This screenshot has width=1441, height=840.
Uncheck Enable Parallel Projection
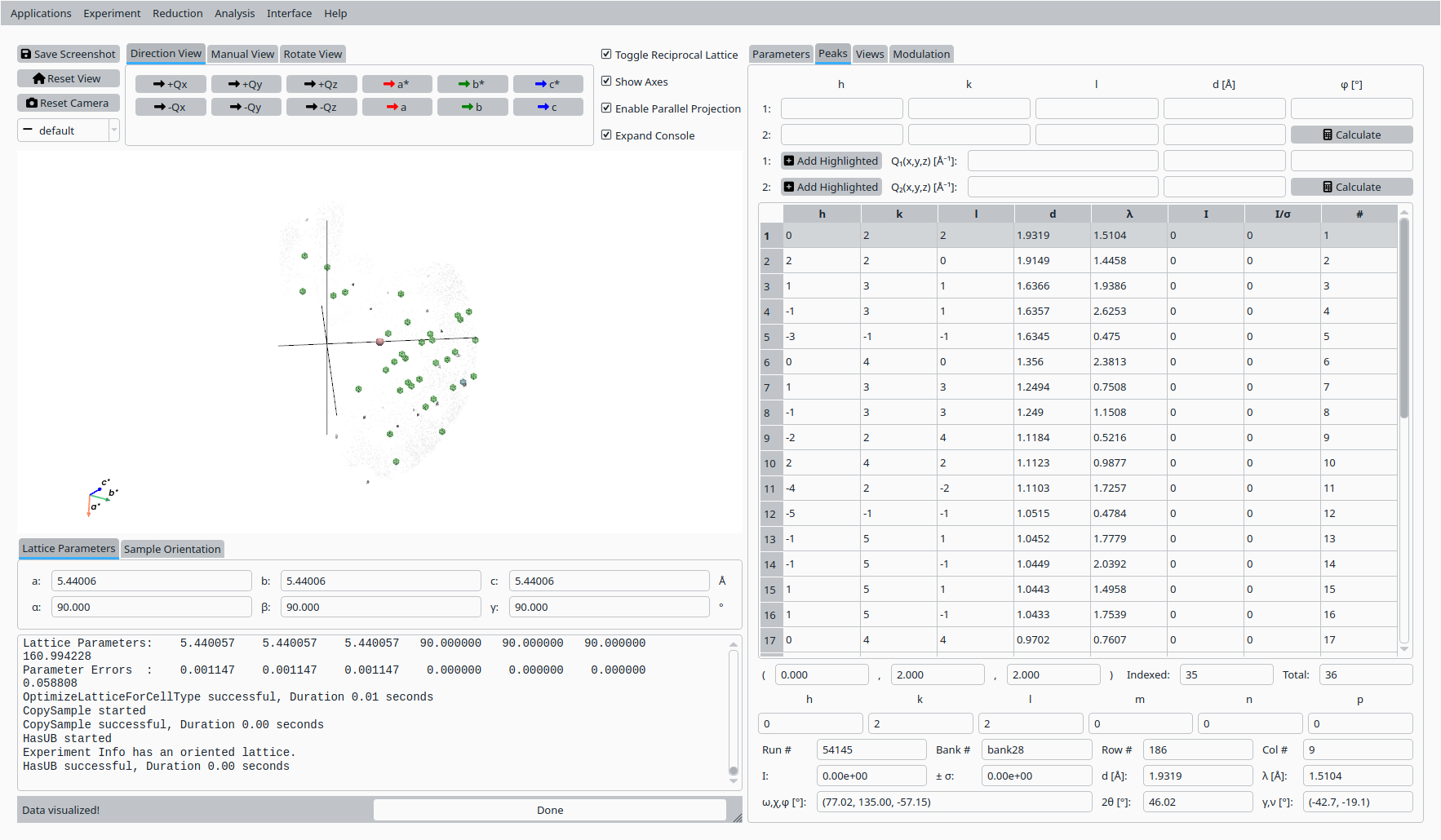click(606, 108)
